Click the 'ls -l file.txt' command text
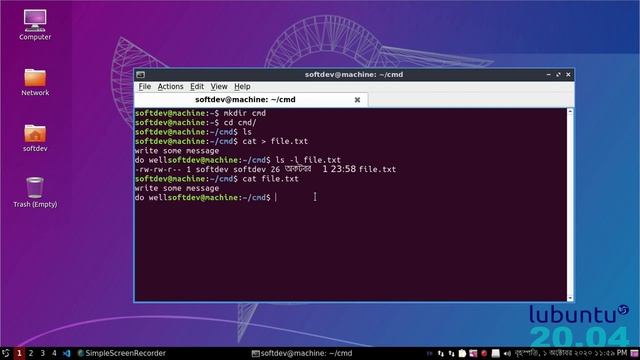 308,160
